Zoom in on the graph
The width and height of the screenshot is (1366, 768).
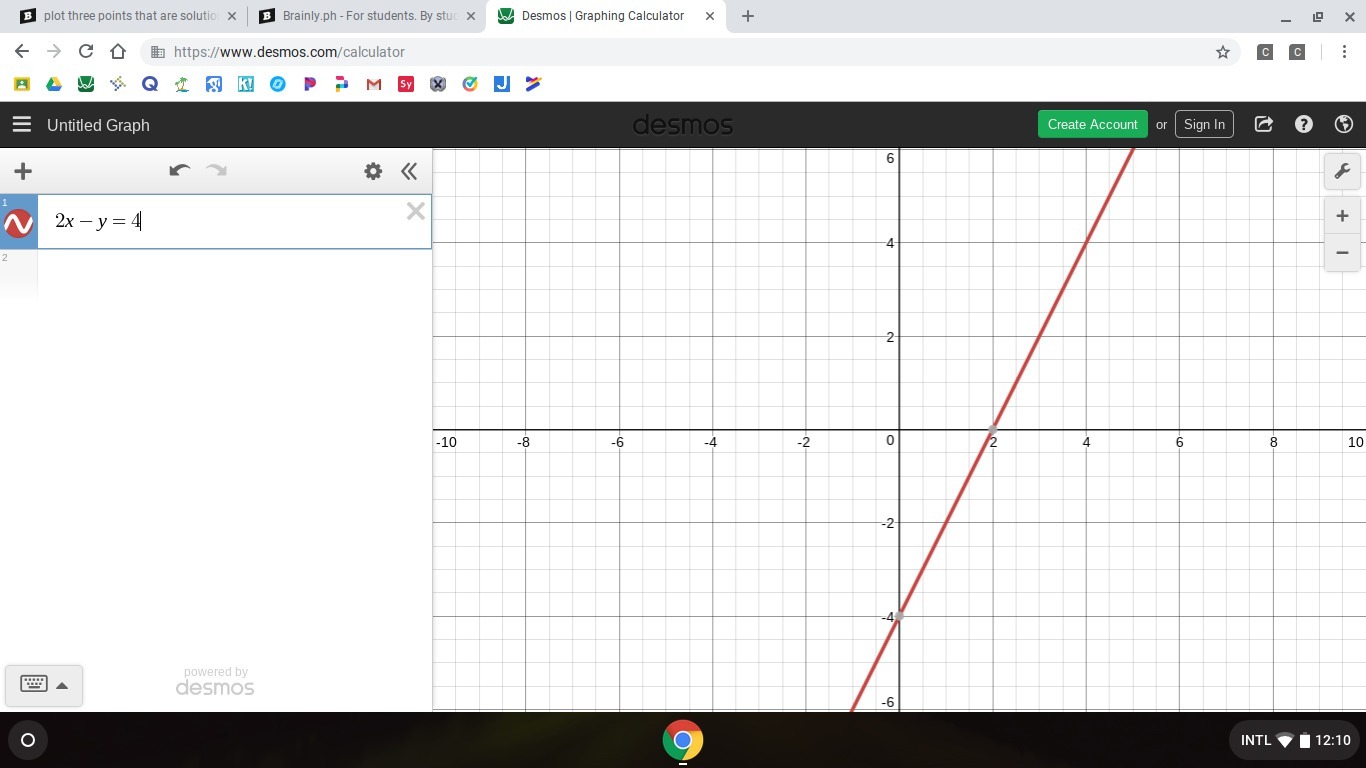[x=1342, y=216]
